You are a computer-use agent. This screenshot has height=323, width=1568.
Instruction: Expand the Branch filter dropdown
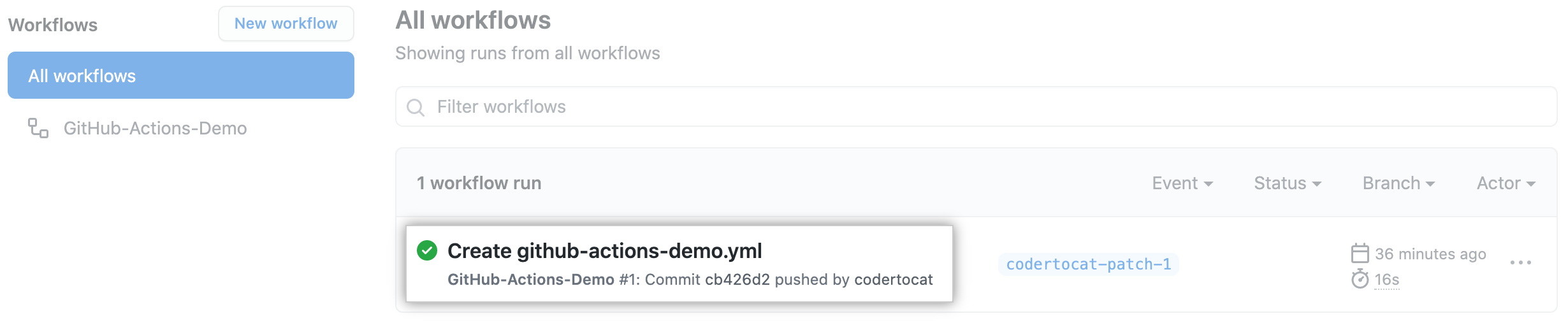[1398, 183]
